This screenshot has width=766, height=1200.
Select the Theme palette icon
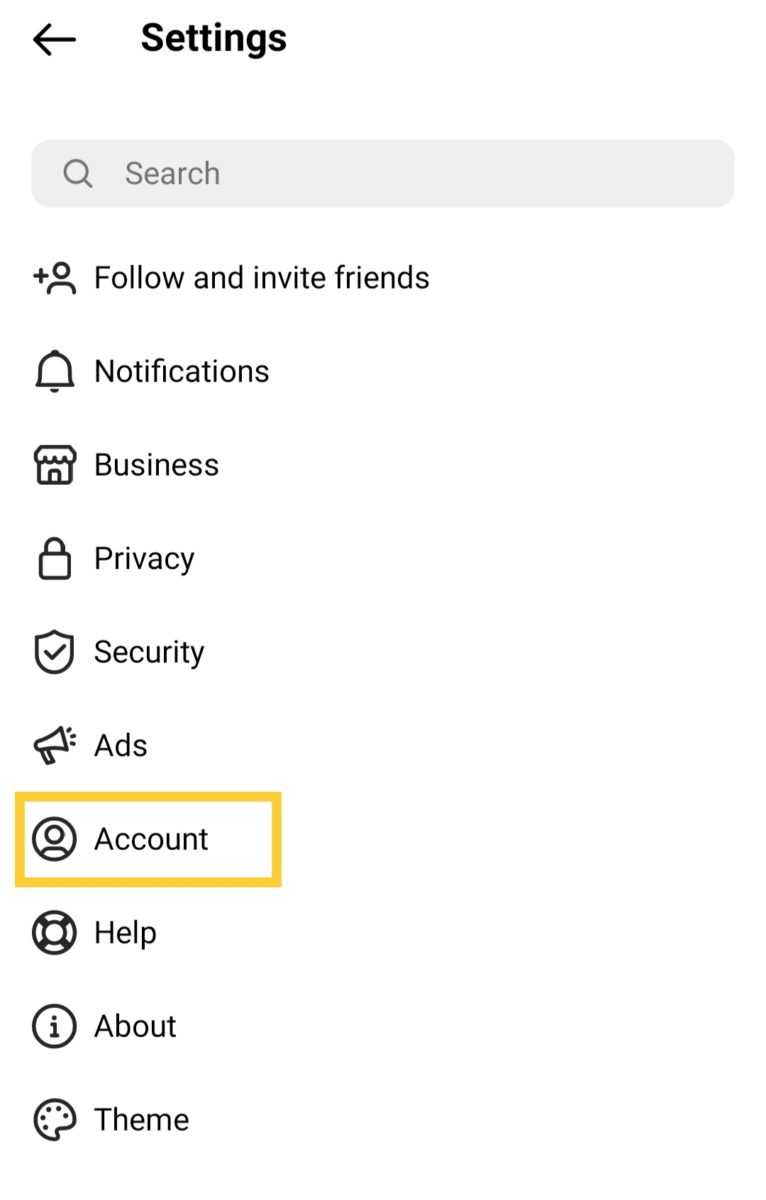point(54,1119)
